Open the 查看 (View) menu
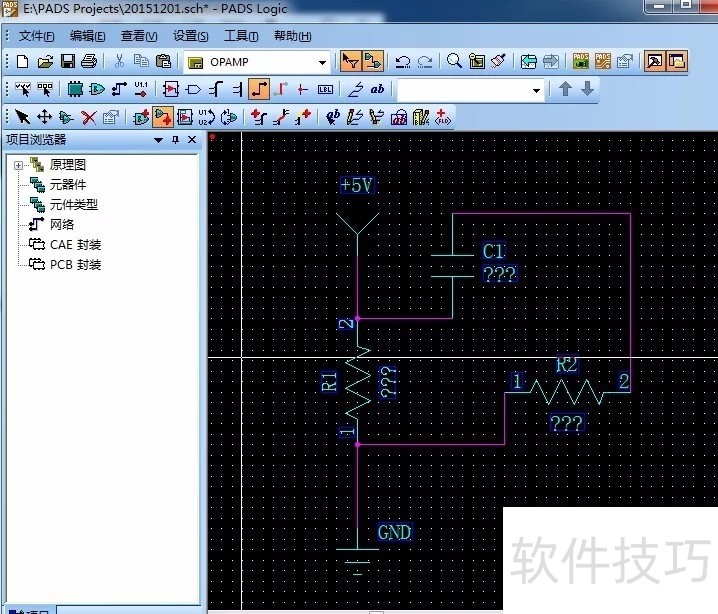Viewport: 718px width, 614px height. 139,36
